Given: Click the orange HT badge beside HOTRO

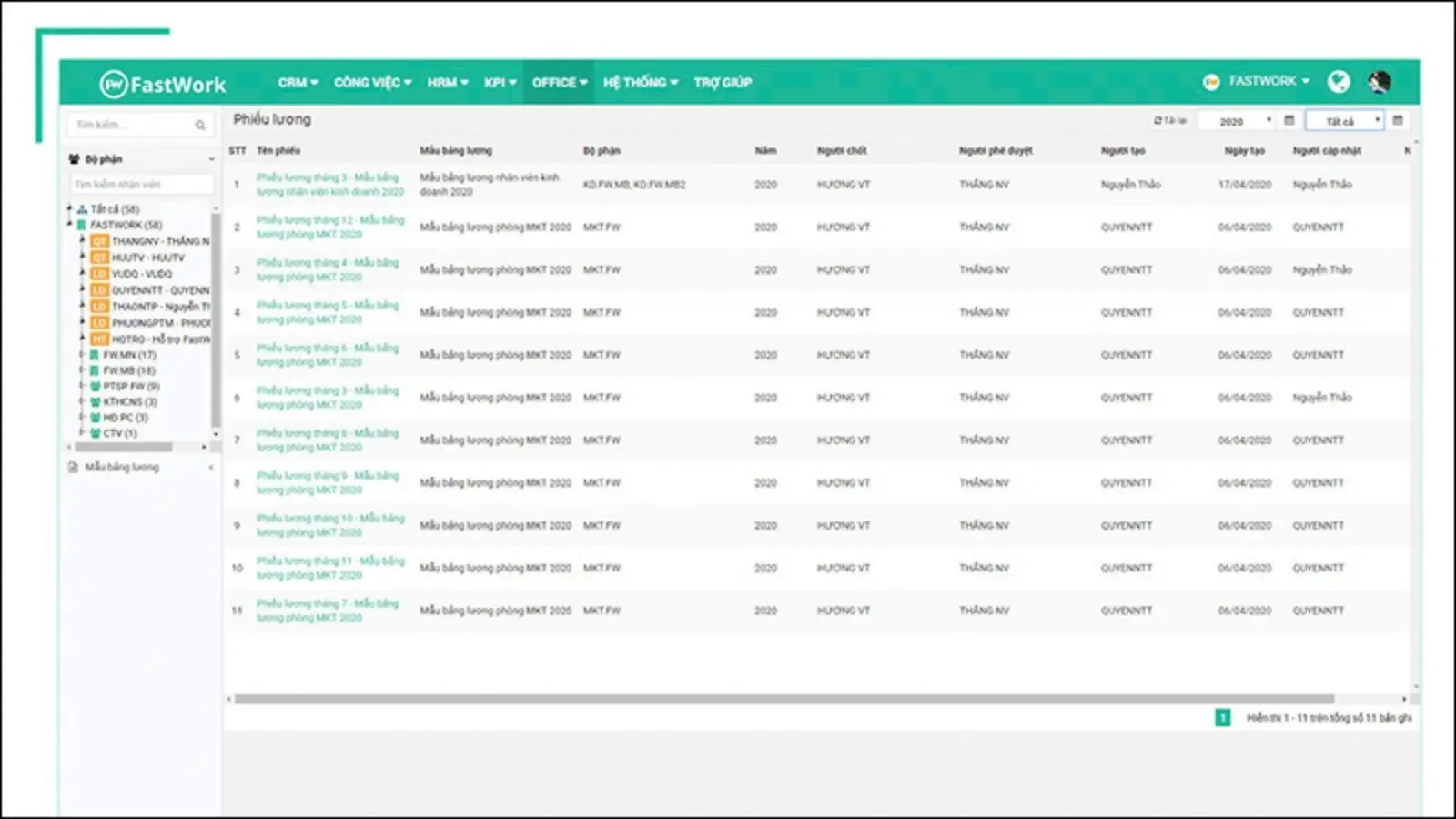Looking at the screenshot, I should tap(100, 339).
